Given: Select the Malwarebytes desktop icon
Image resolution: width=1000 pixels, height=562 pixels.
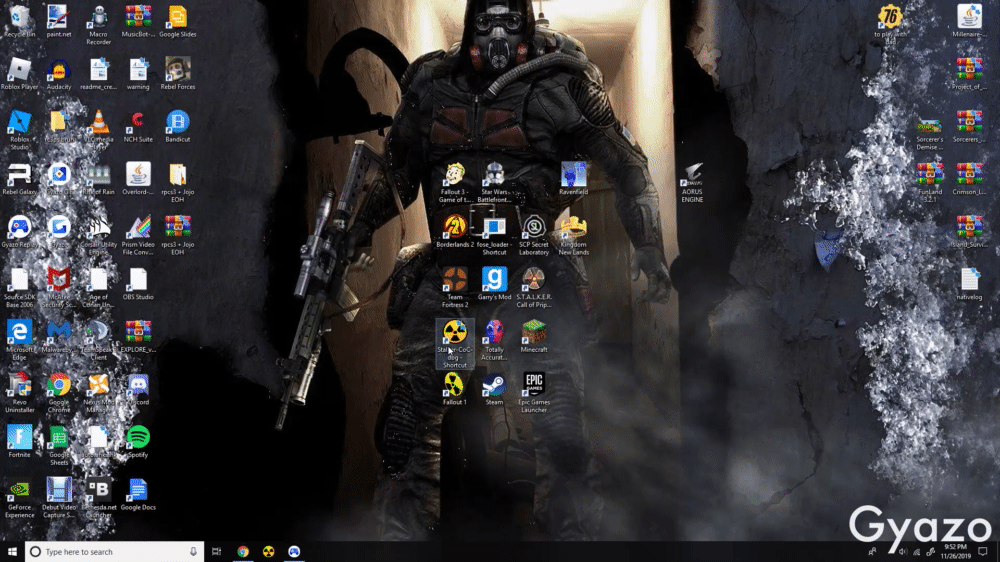Looking at the screenshot, I should (59, 337).
